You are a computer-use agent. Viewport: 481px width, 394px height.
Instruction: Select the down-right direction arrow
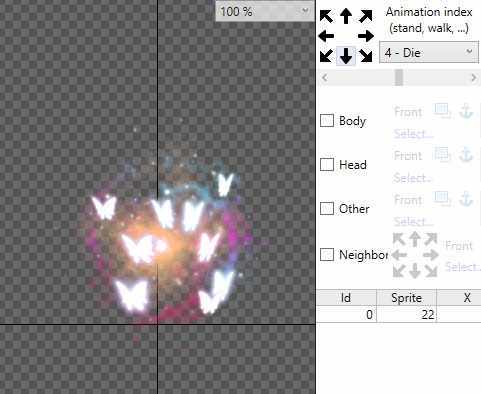366,56
